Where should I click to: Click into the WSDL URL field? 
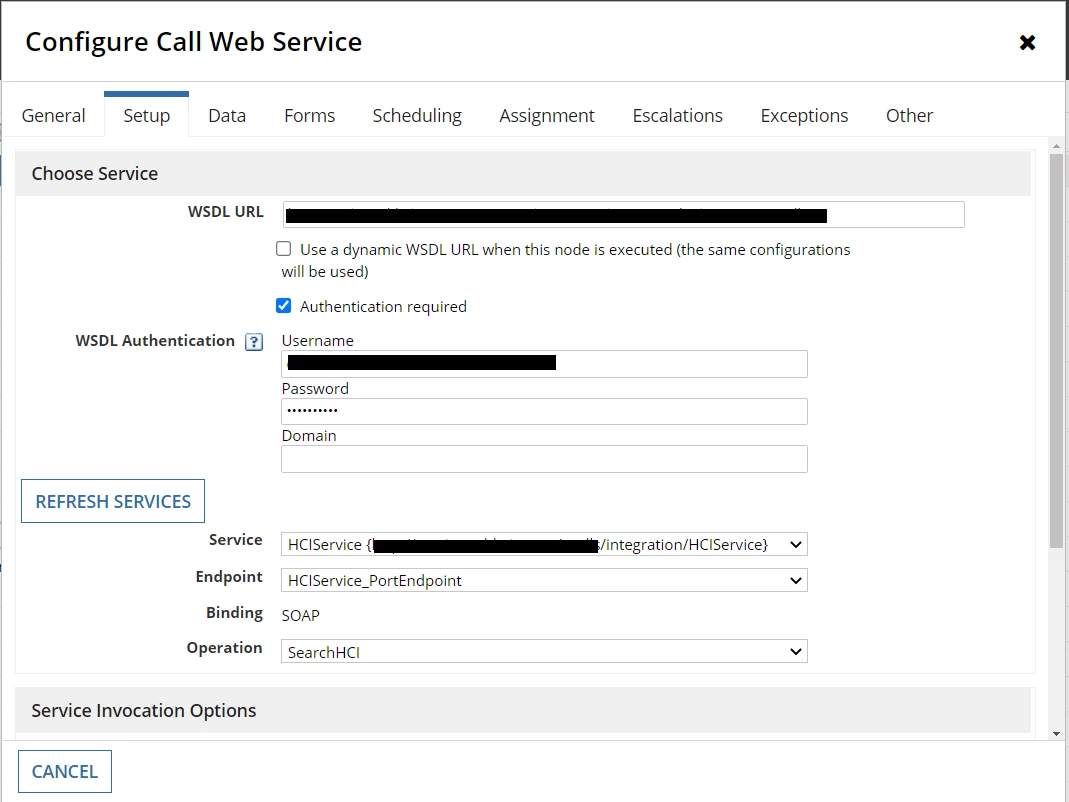(x=624, y=215)
